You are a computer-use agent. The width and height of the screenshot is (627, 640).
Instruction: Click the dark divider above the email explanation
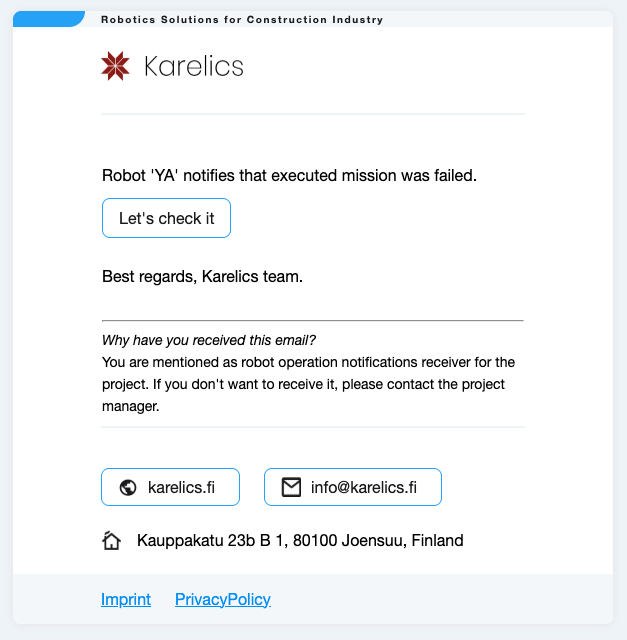click(x=313, y=320)
